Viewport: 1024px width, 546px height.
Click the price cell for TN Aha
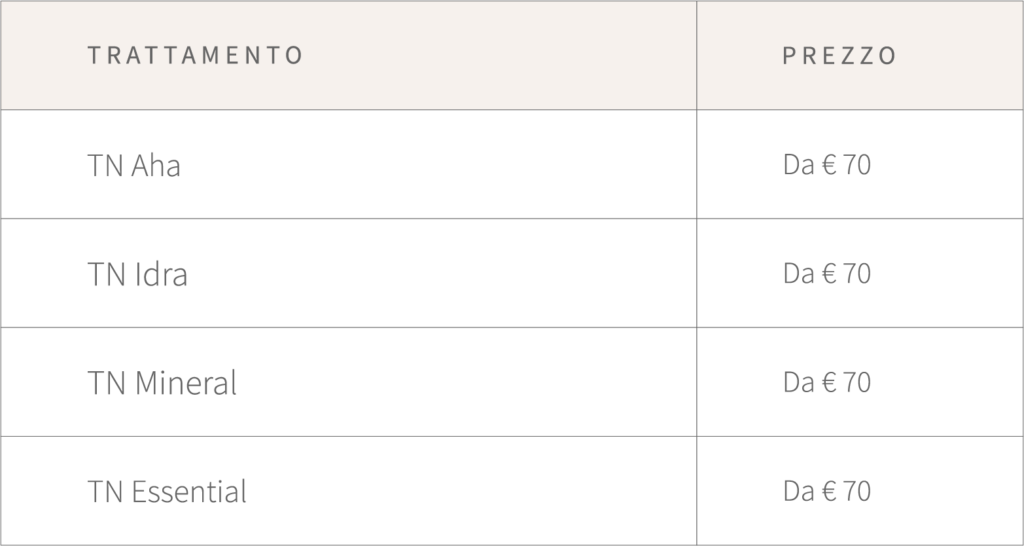coord(827,165)
